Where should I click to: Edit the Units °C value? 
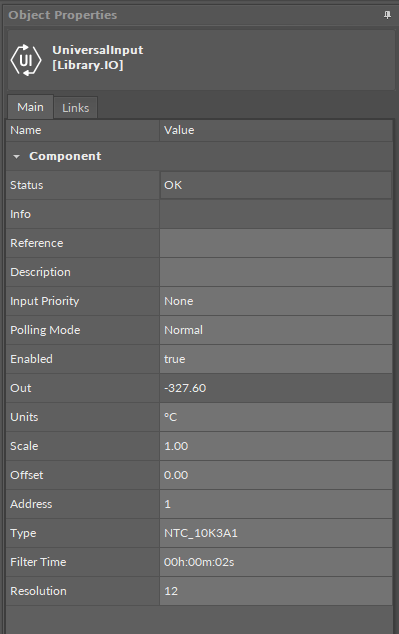pyautogui.click(x=276, y=417)
